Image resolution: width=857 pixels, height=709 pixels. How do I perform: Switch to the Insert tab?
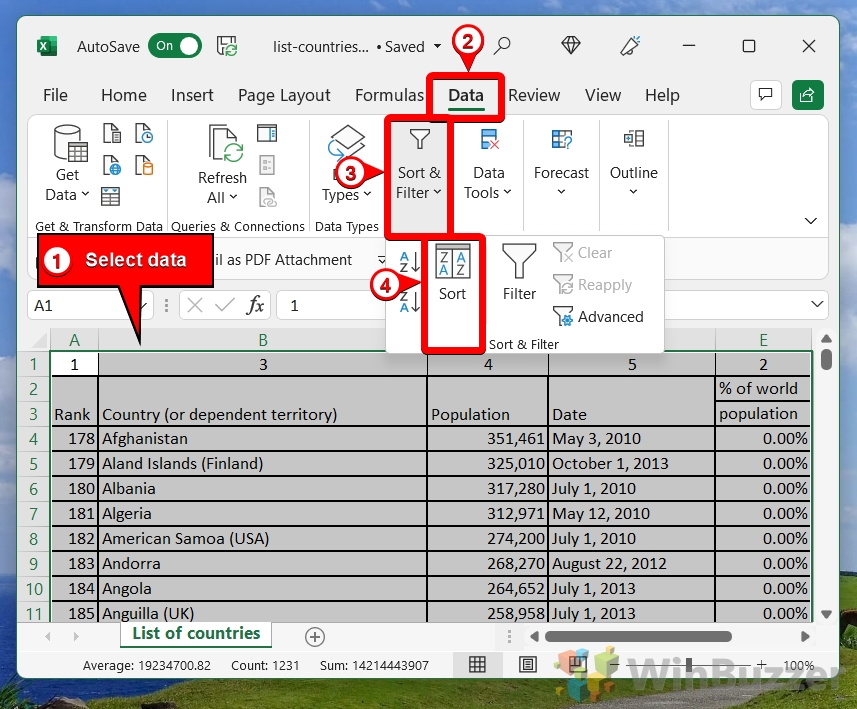(x=192, y=95)
